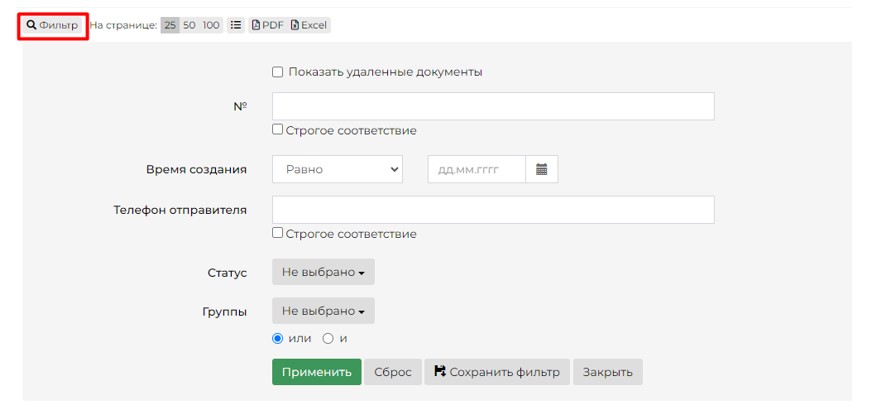Click Сохранить фильтр save button

[497, 372]
